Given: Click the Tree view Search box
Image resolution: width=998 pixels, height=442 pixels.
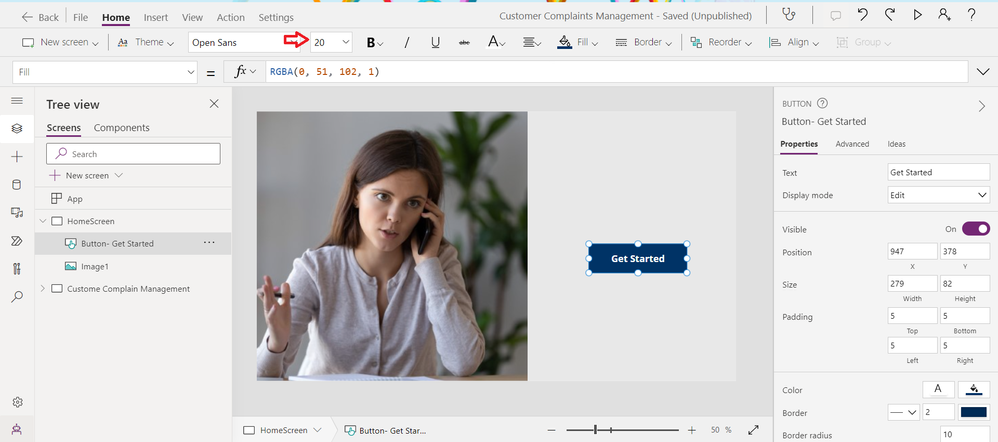Looking at the screenshot, I should coord(133,153).
